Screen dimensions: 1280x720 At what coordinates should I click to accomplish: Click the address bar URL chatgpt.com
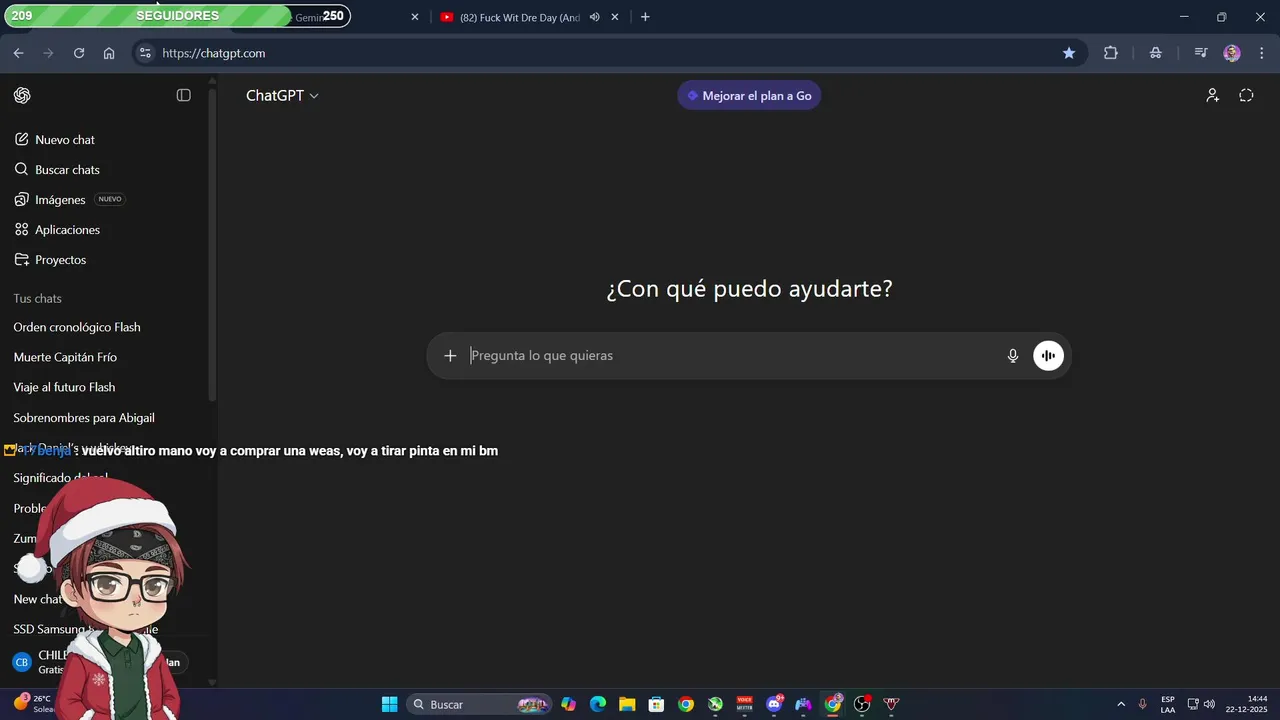point(213,53)
